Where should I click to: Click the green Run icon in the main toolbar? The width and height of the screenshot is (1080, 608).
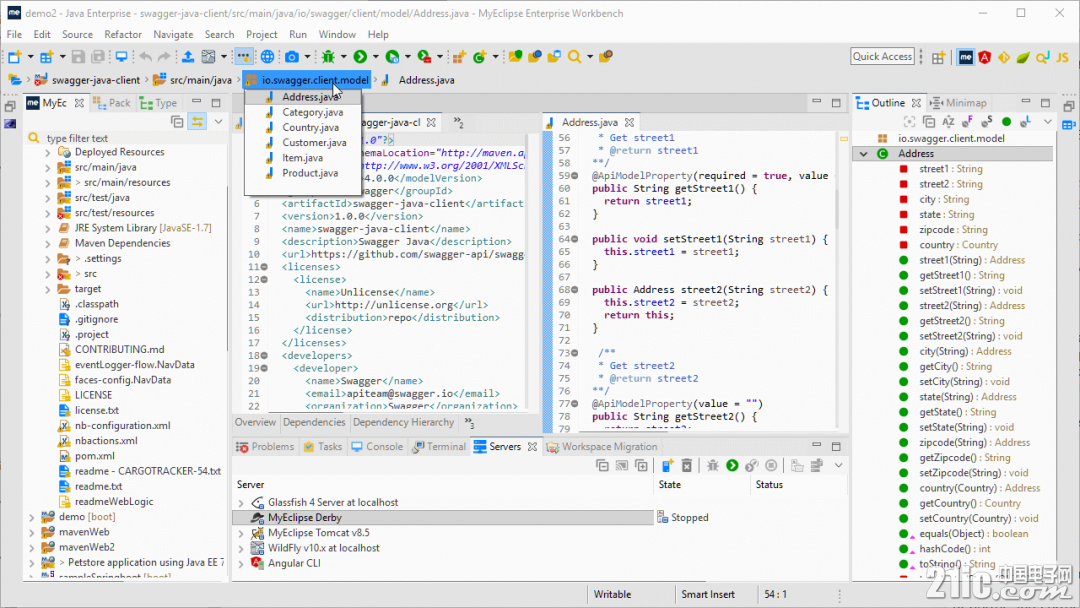coord(360,56)
